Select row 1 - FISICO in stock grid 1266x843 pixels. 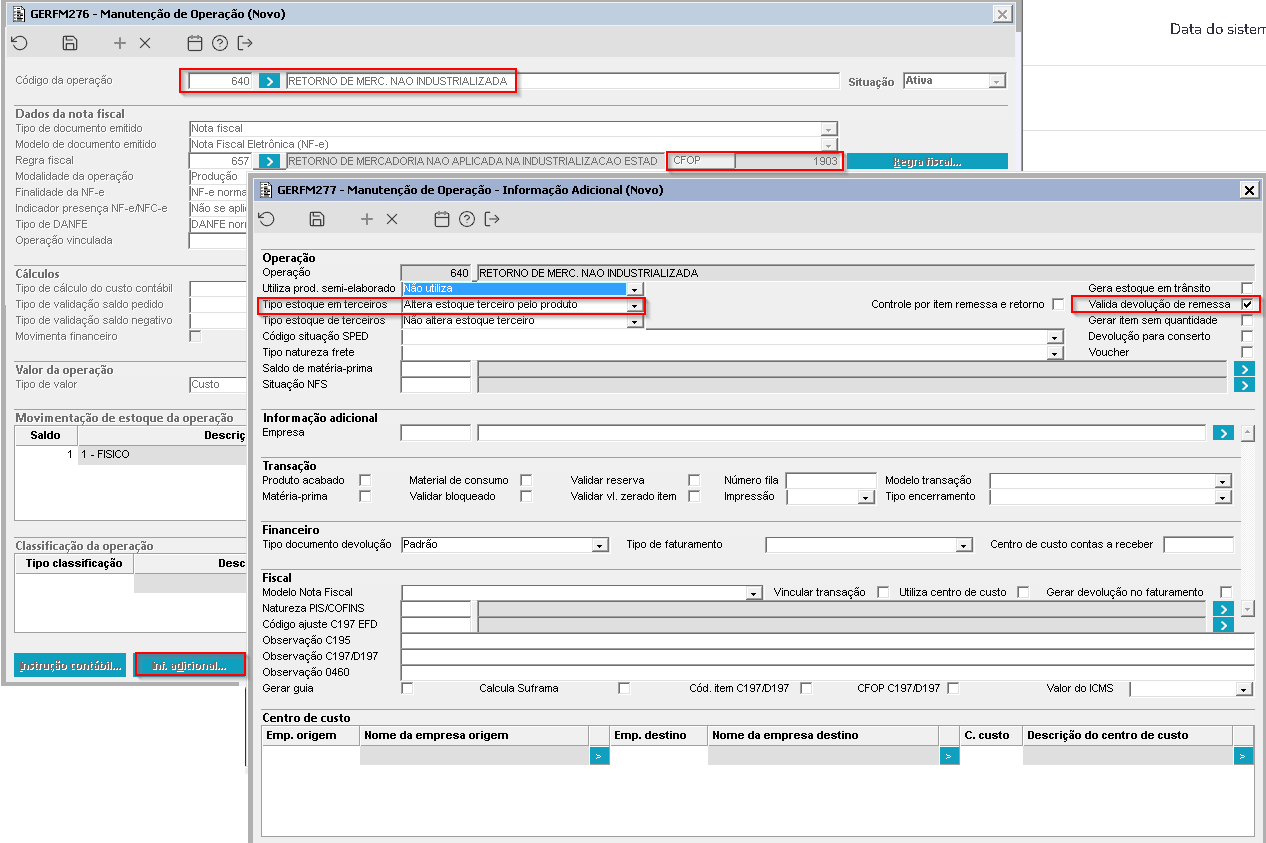tap(130, 454)
